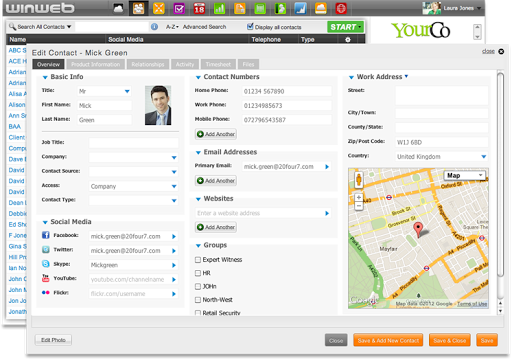512x360 pixels.
Task: Open the green bar chart icon
Action: tap(219, 8)
